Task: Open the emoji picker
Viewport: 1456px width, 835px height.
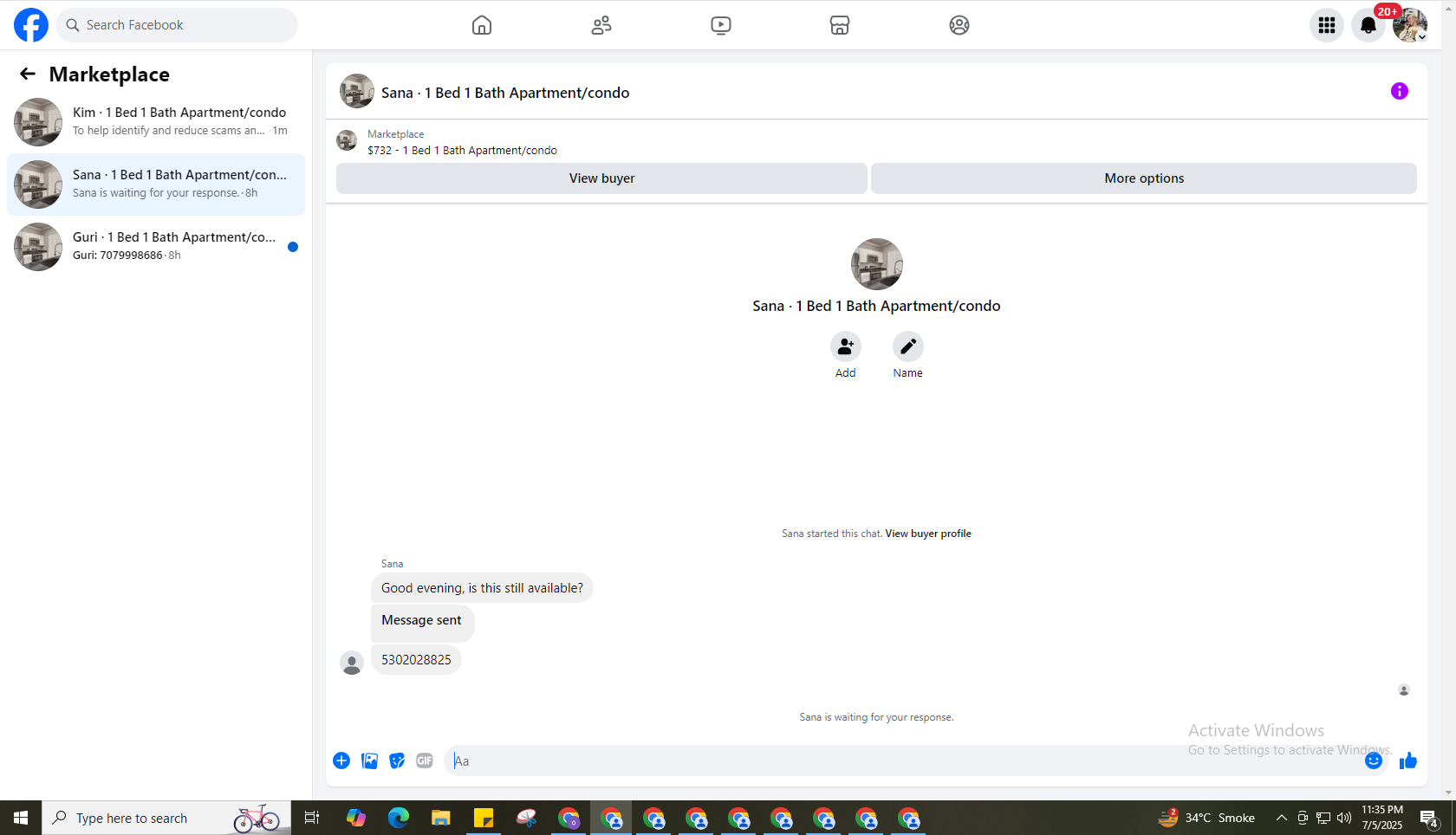Action: [1374, 761]
